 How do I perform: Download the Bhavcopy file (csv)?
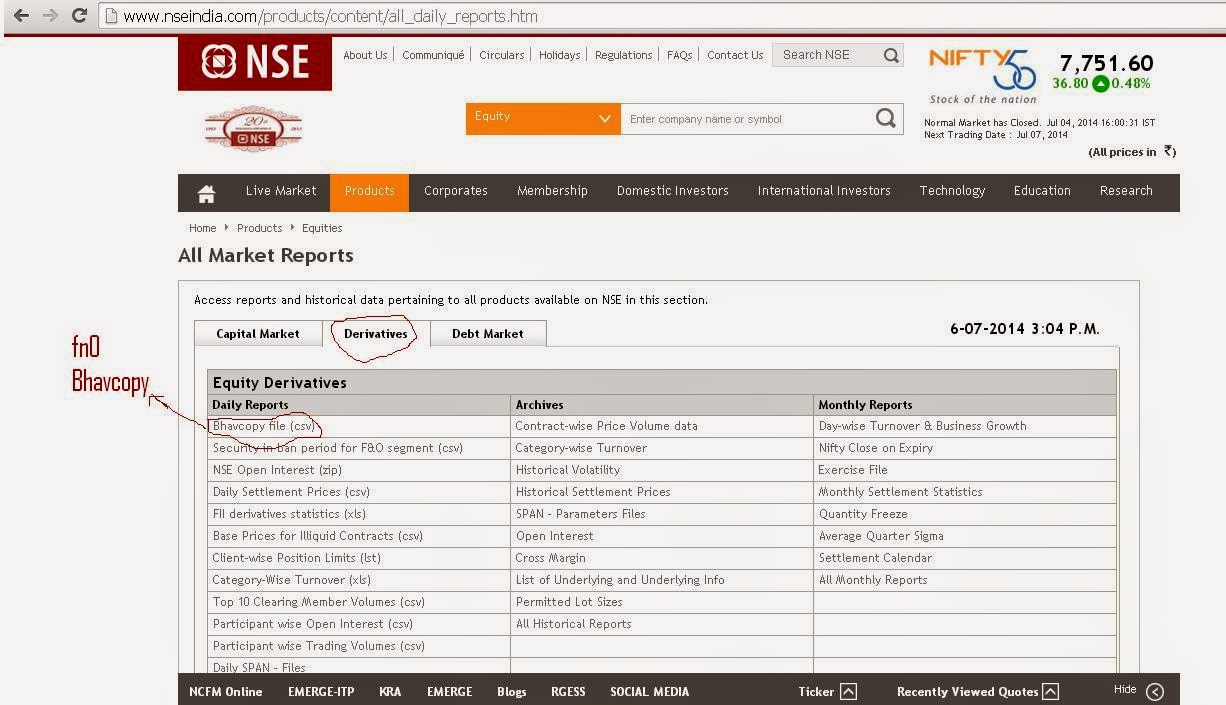pyautogui.click(x=264, y=426)
